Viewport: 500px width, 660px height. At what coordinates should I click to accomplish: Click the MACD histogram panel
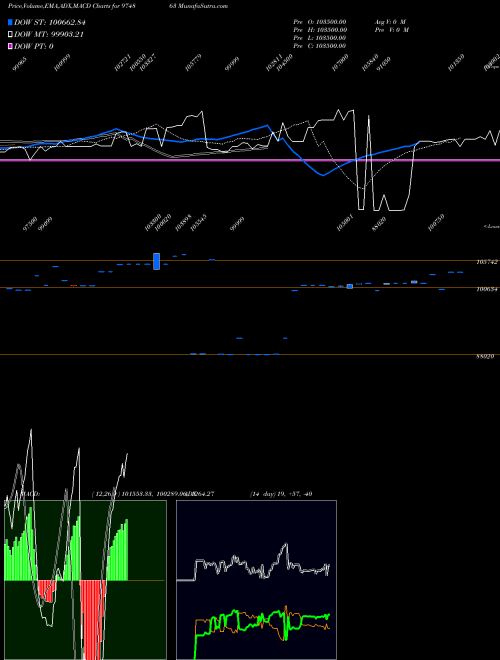85,580
